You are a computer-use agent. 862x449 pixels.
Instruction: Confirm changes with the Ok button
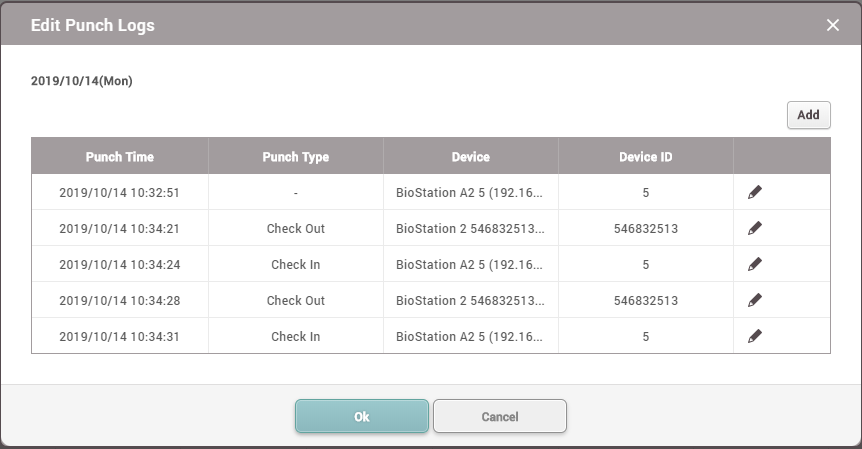[362, 416]
